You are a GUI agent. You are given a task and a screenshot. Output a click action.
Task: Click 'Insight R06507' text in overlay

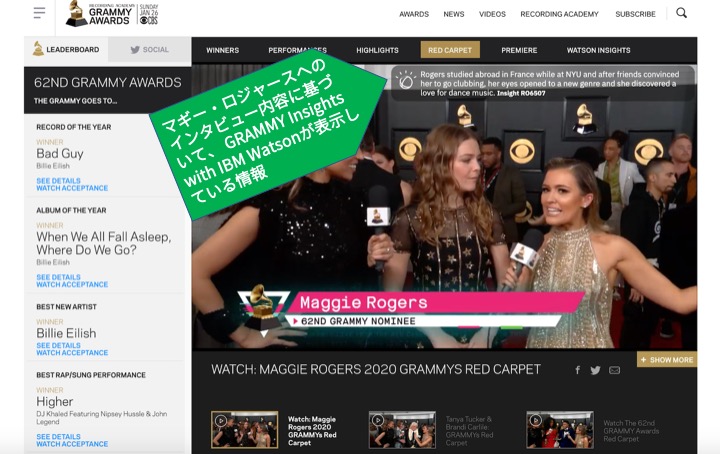click(x=521, y=93)
